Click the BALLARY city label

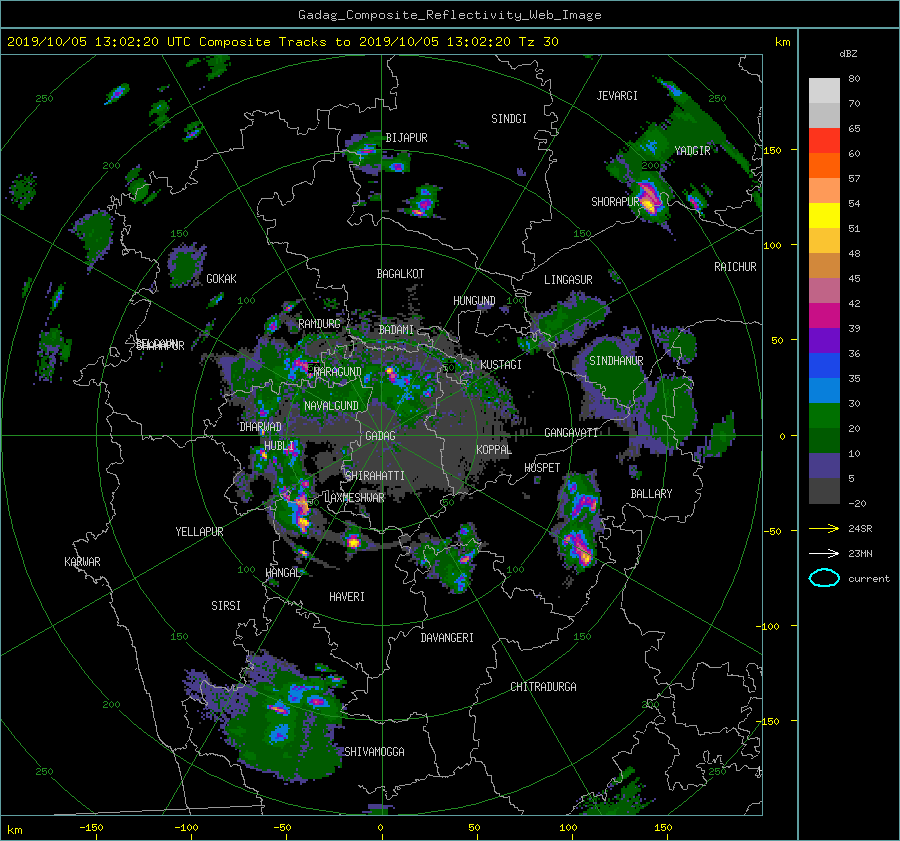tap(651, 494)
